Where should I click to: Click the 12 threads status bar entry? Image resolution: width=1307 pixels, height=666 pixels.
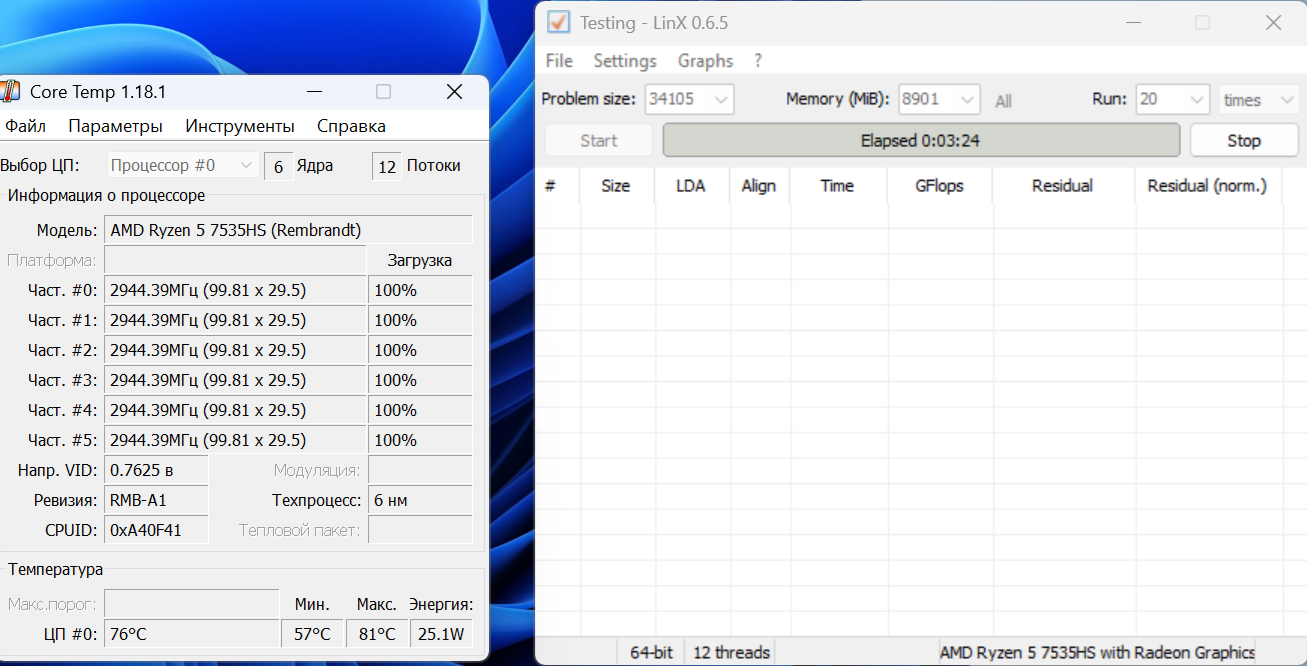click(731, 652)
